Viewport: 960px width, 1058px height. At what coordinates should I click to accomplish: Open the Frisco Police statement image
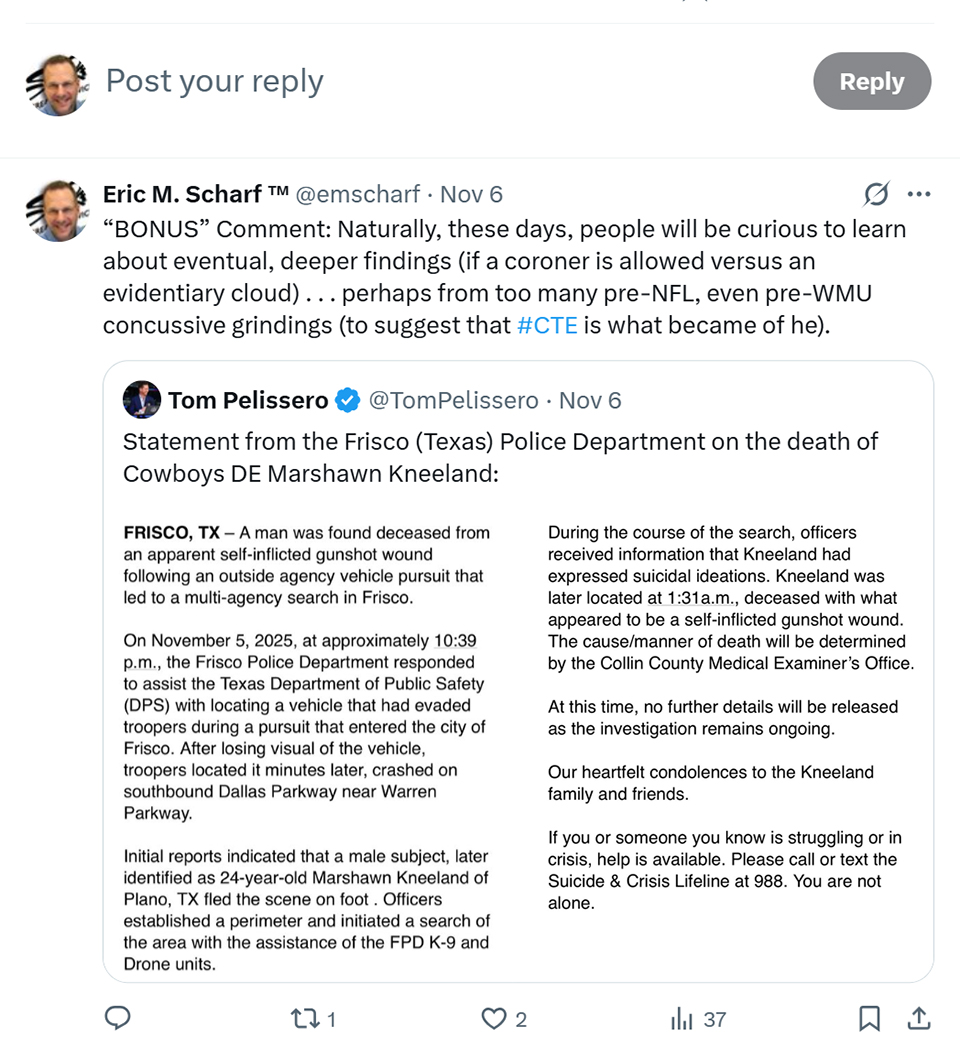point(518,745)
